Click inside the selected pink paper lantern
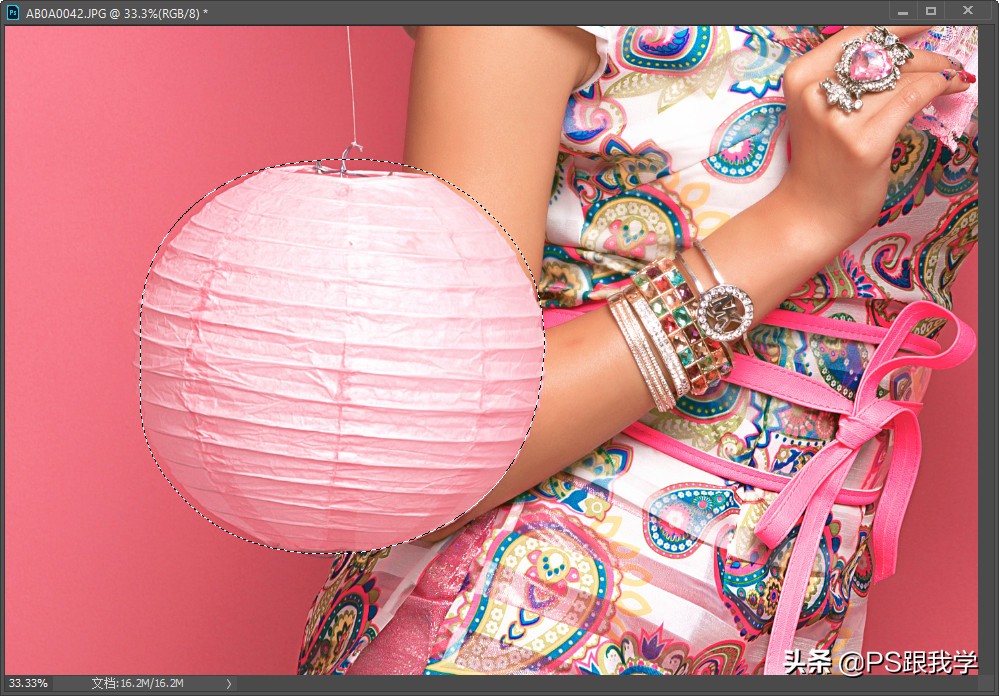The image size is (999, 696). pyautogui.click(x=342, y=356)
